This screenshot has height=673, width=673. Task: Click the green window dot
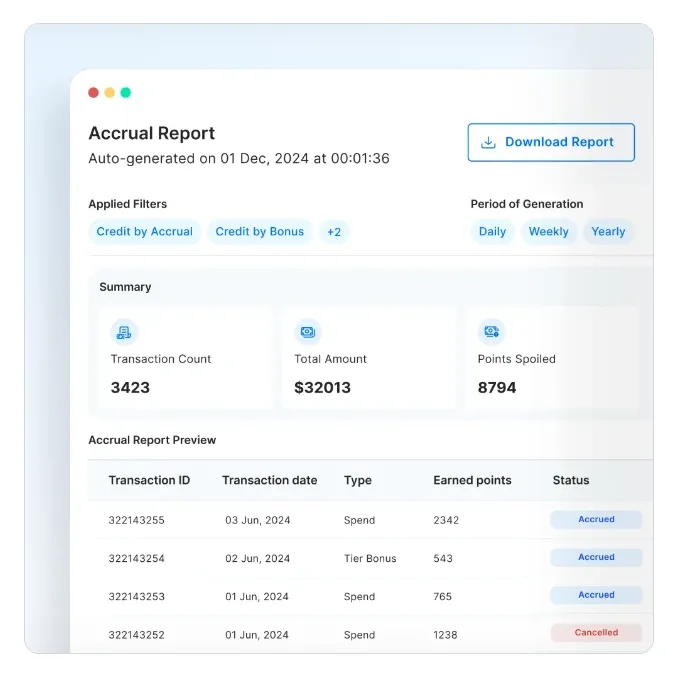(x=126, y=93)
